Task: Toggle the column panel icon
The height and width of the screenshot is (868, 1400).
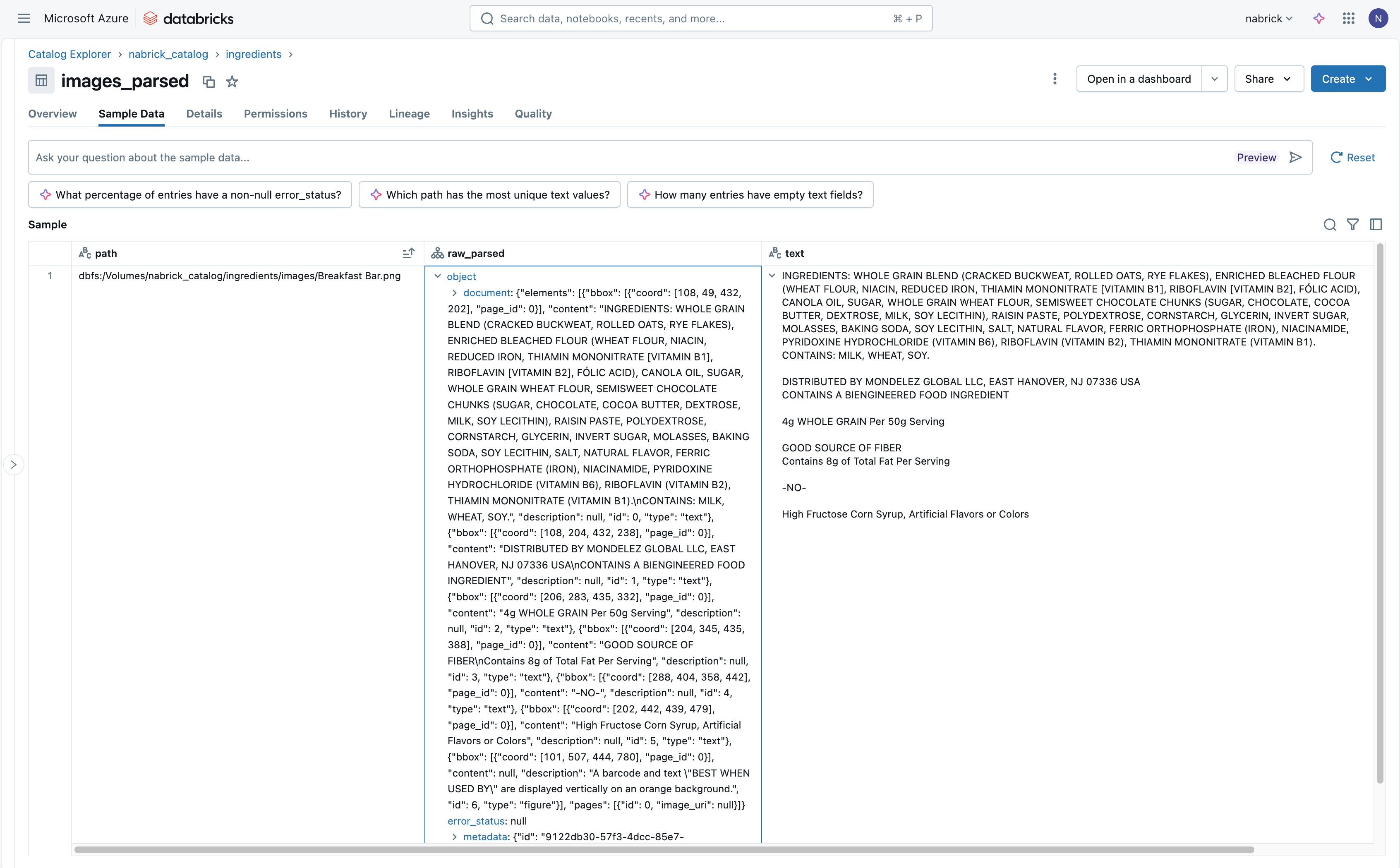Action: point(1376,225)
